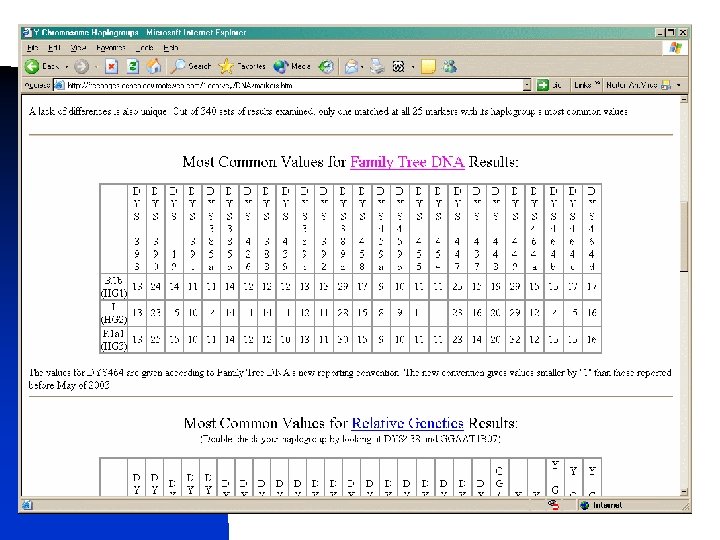Open the Edit menu
The image size is (720, 540).
[54, 47]
